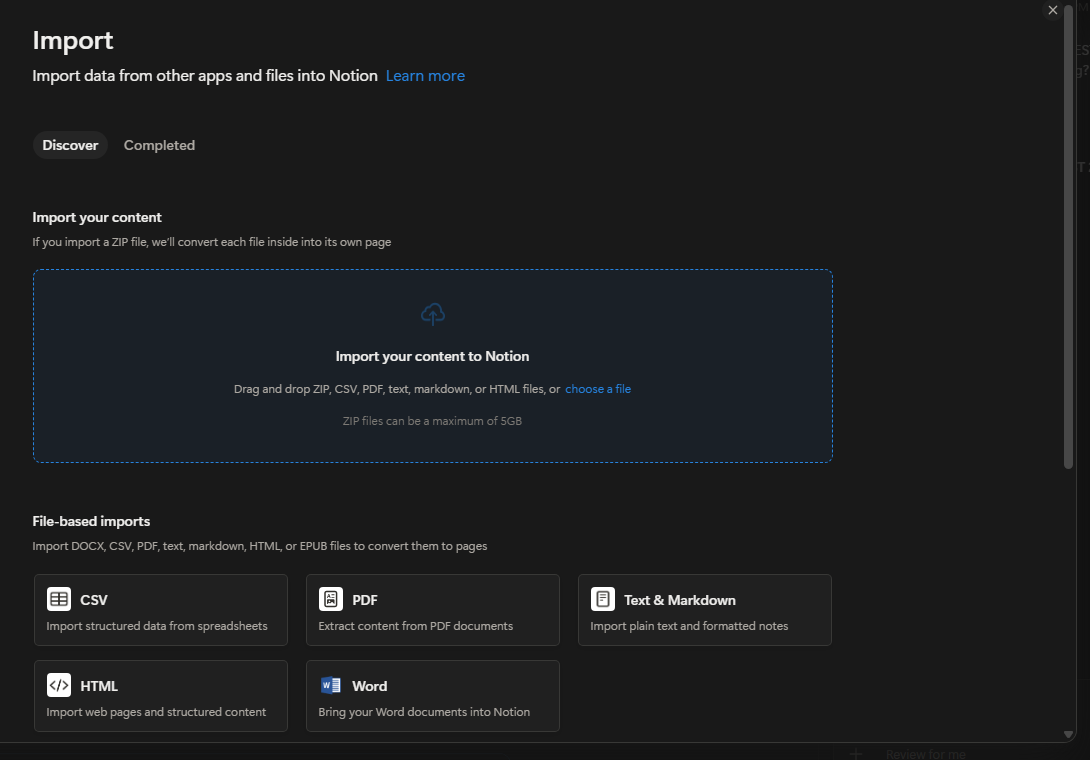Click 'Import structured data from spreadsheets' text
Screen dimensions: 1090x760
(x=157, y=626)
